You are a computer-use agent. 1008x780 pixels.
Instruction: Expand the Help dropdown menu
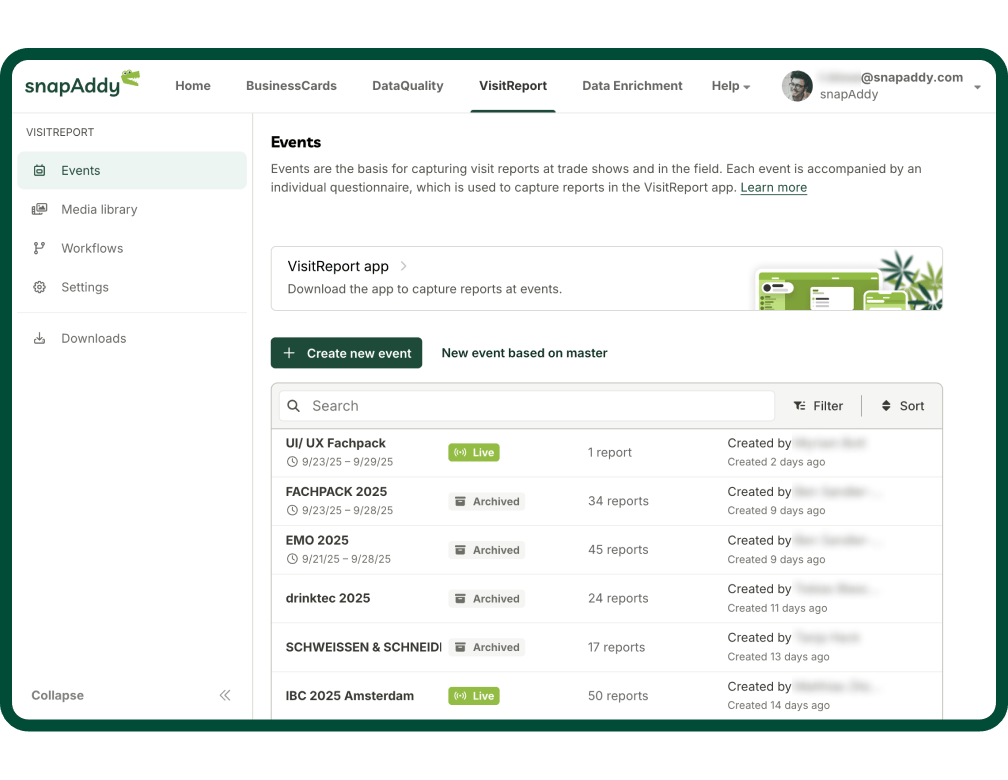[x=730, y=86]
